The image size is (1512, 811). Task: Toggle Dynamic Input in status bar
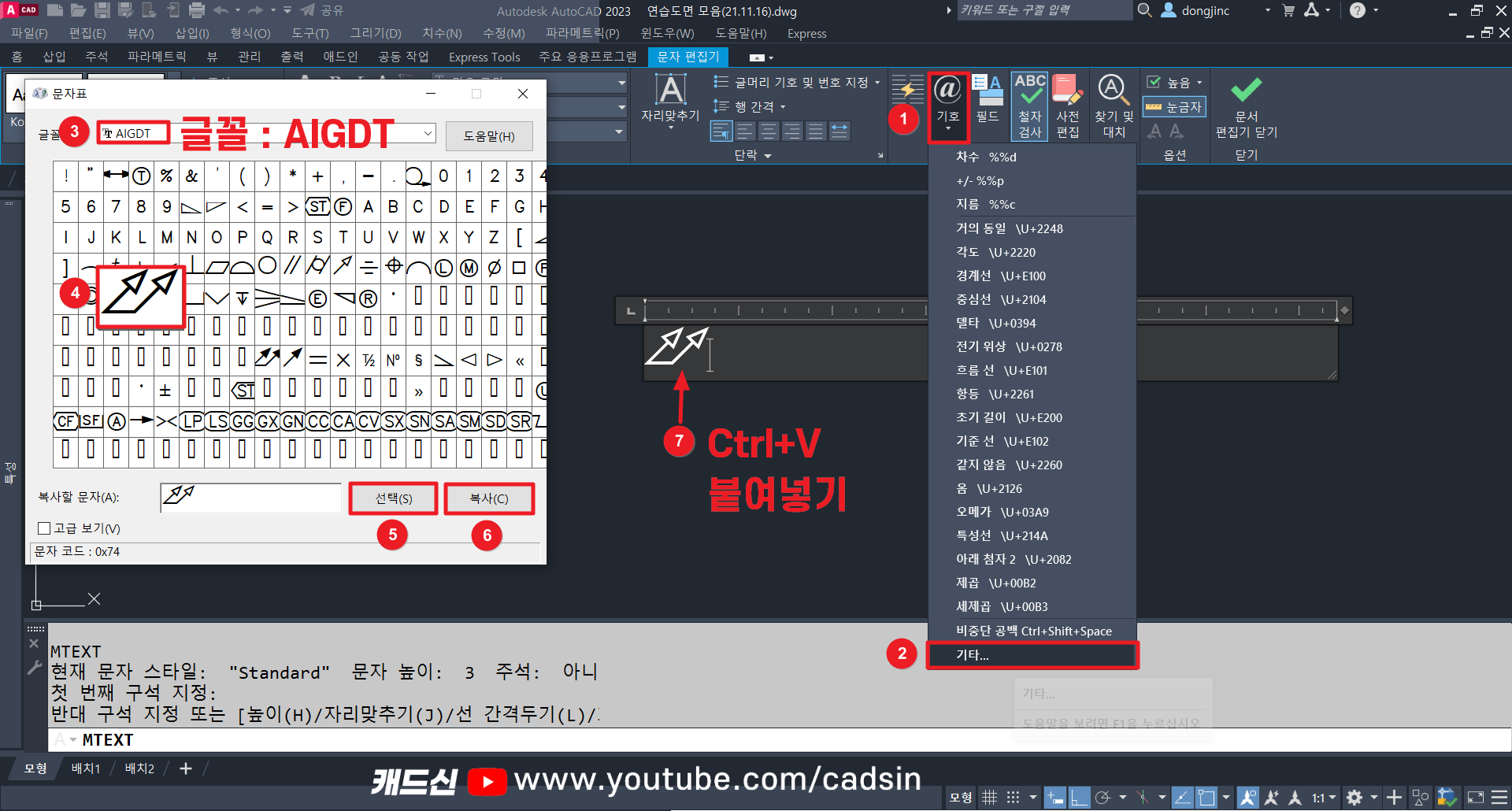1055,798
